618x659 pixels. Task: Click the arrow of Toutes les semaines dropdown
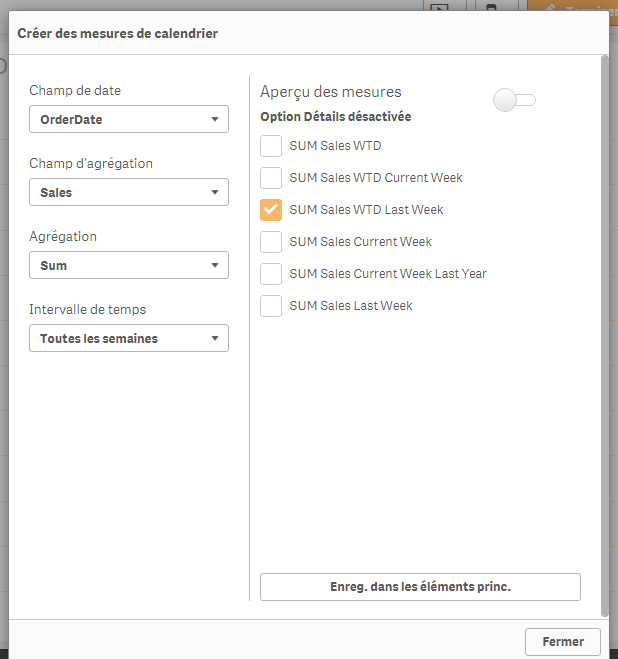(215, 339)
